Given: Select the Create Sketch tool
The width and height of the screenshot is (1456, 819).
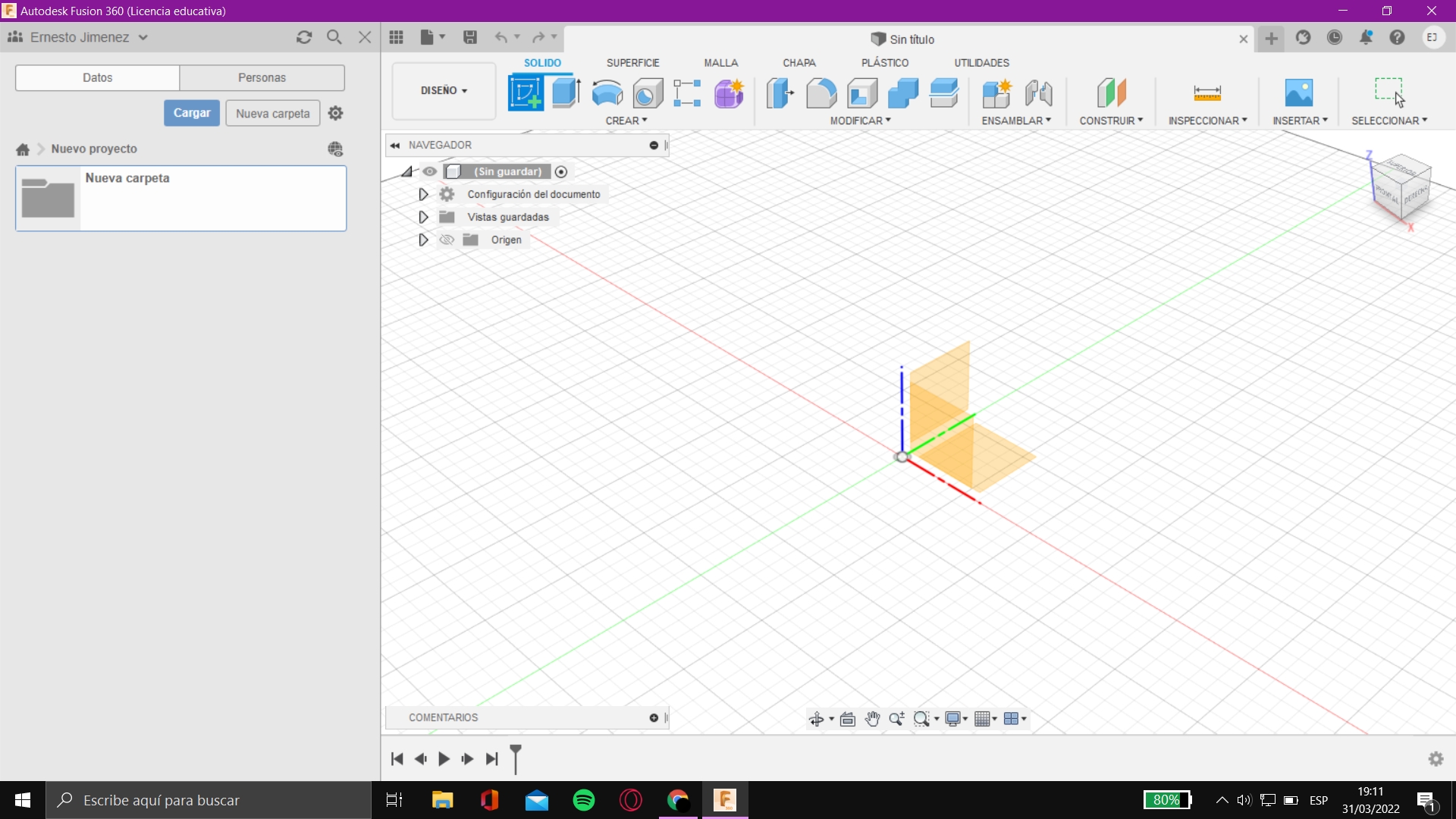Looking at the screenshot, I should pos(526,93).
